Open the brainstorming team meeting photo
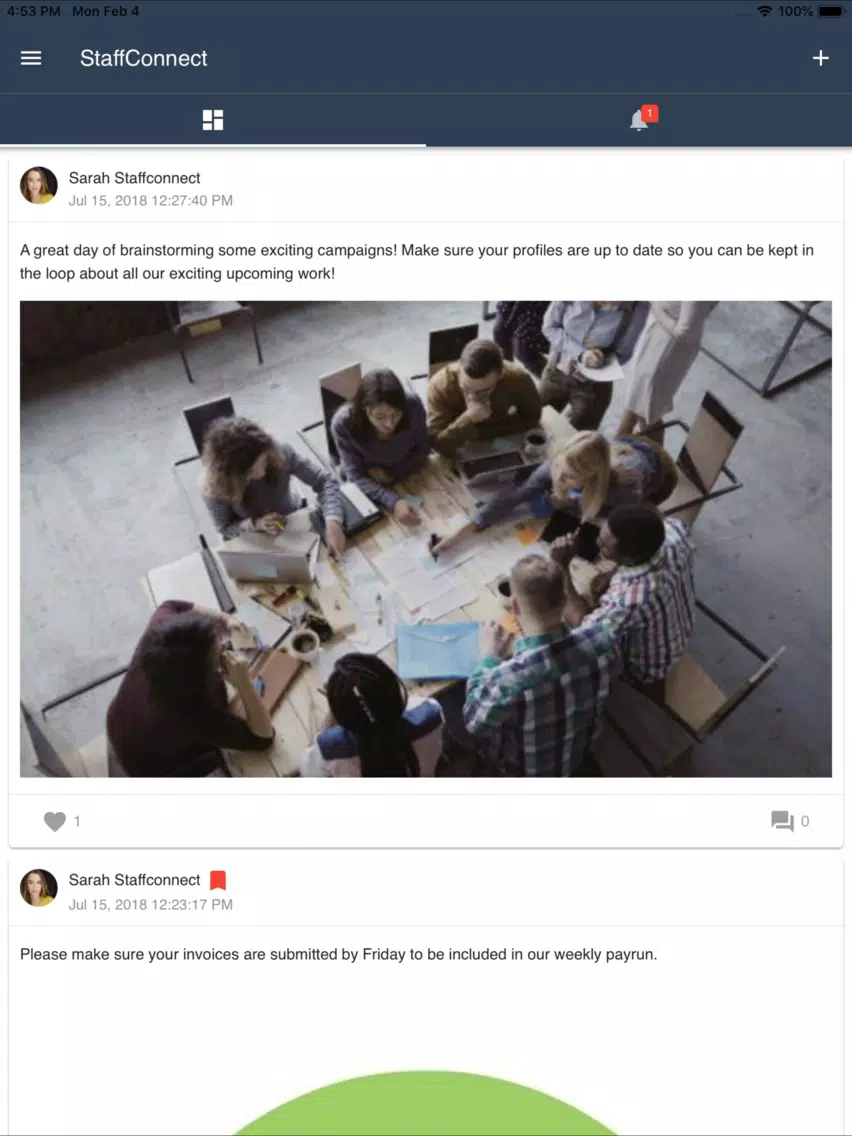 point(425,539)
